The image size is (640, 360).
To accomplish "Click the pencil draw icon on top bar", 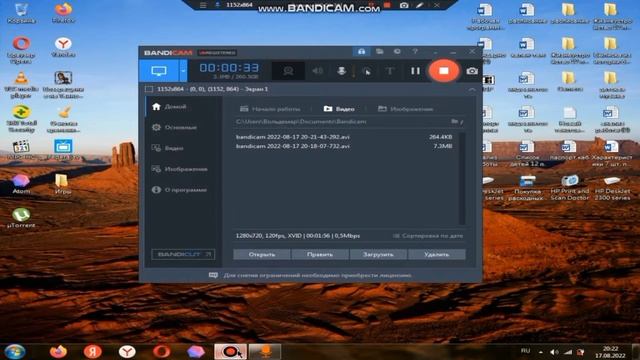I will click(x=420, y=5).
